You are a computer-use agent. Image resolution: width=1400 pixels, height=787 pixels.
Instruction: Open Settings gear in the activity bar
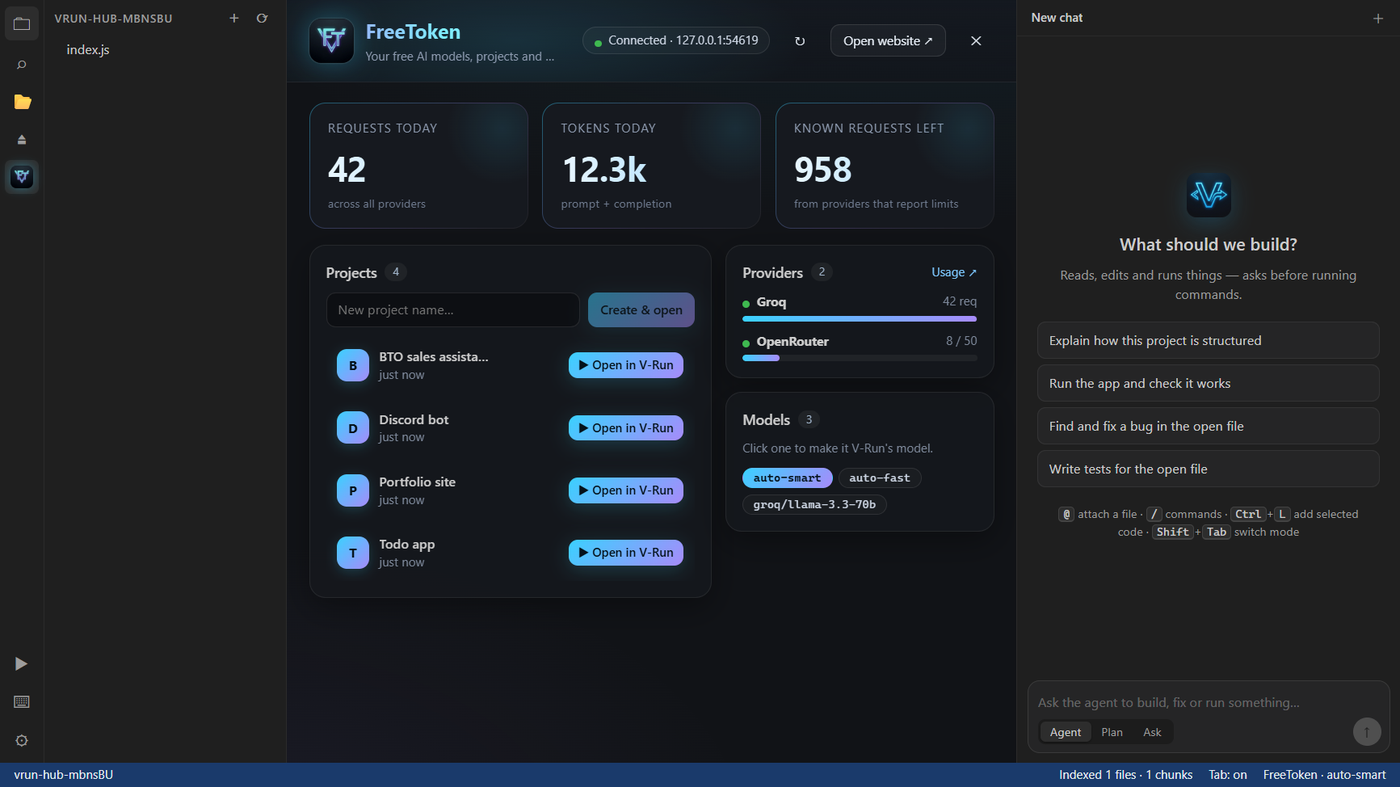pos(22,741)
